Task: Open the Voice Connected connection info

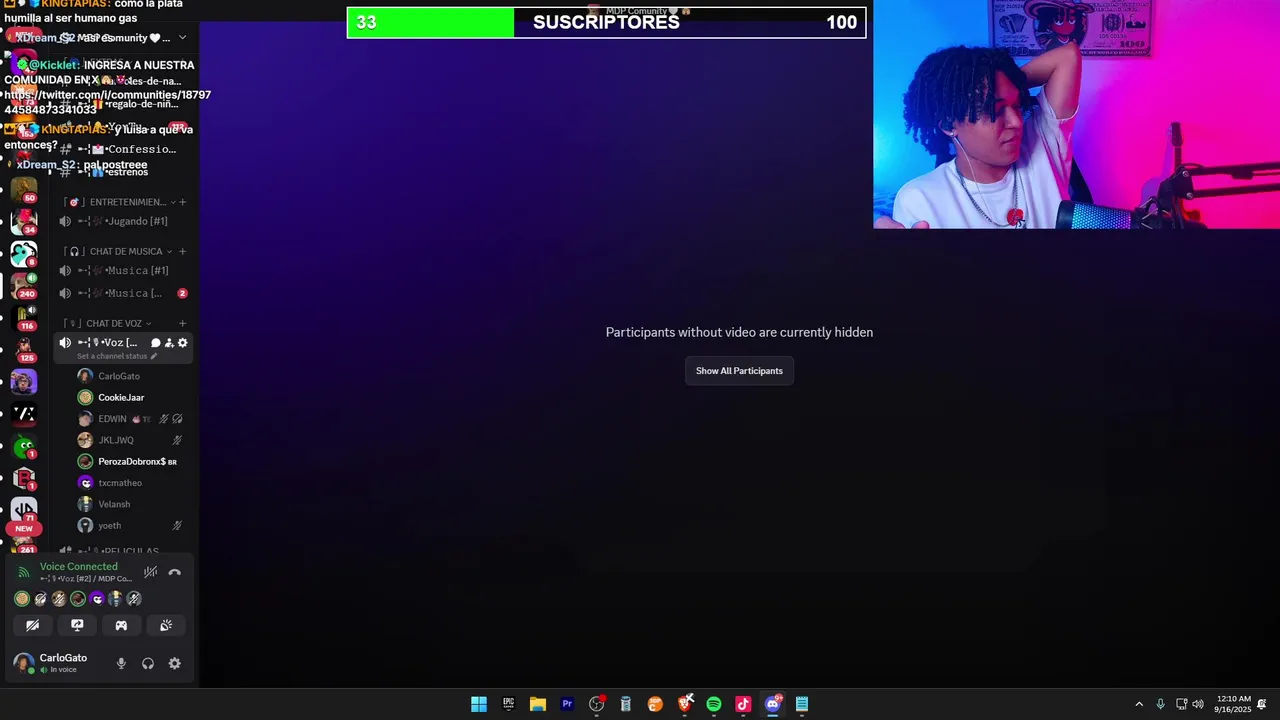Action: [78, 567]
